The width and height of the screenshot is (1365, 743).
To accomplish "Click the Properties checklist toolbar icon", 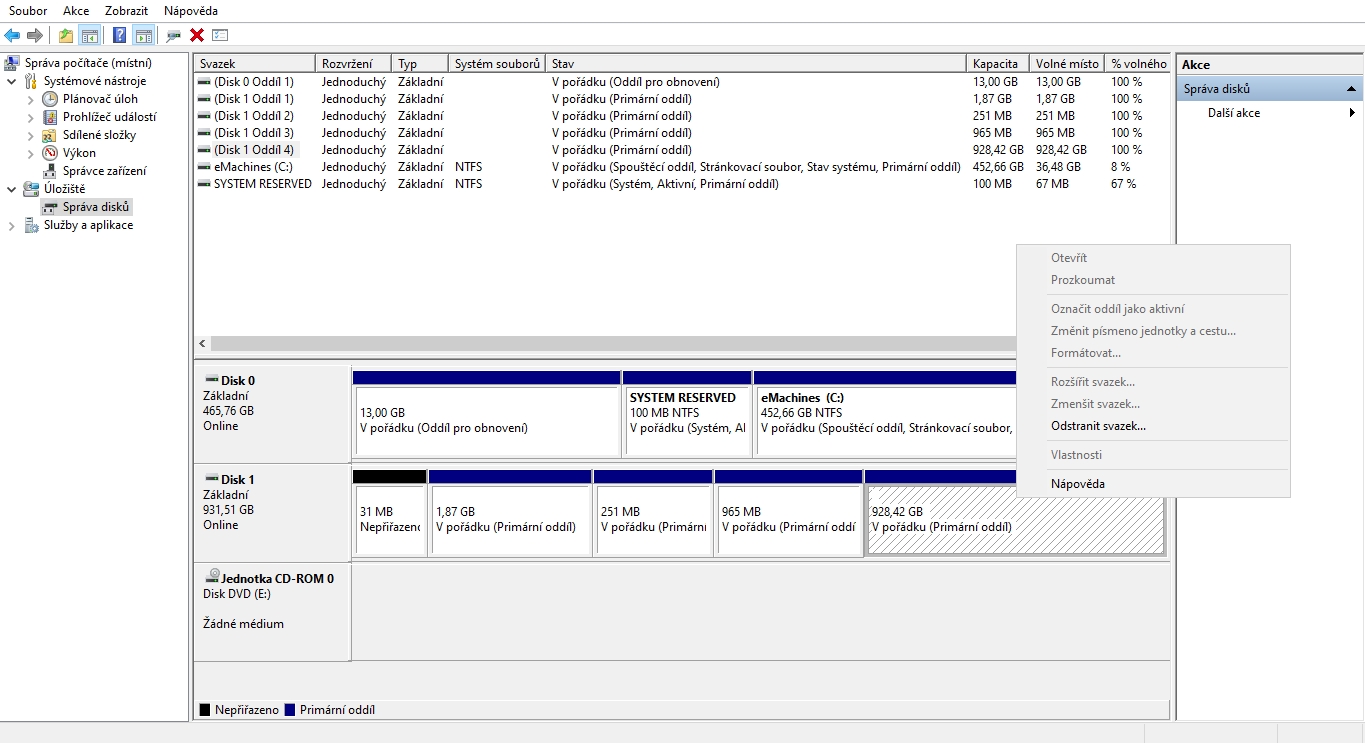I will coord(220,35).
